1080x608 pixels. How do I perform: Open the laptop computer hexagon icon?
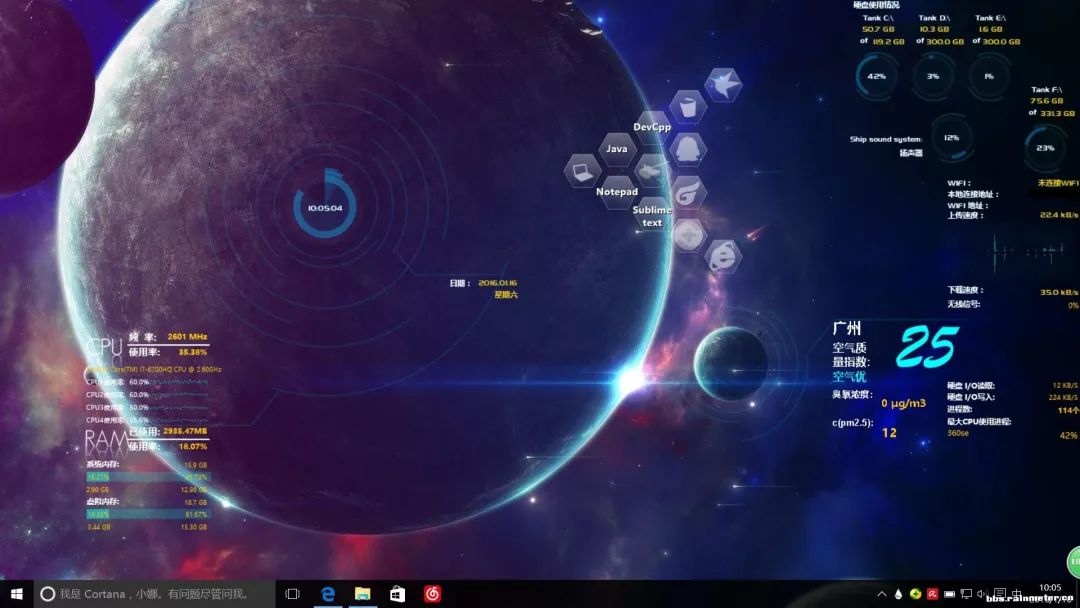pos(582,171)
